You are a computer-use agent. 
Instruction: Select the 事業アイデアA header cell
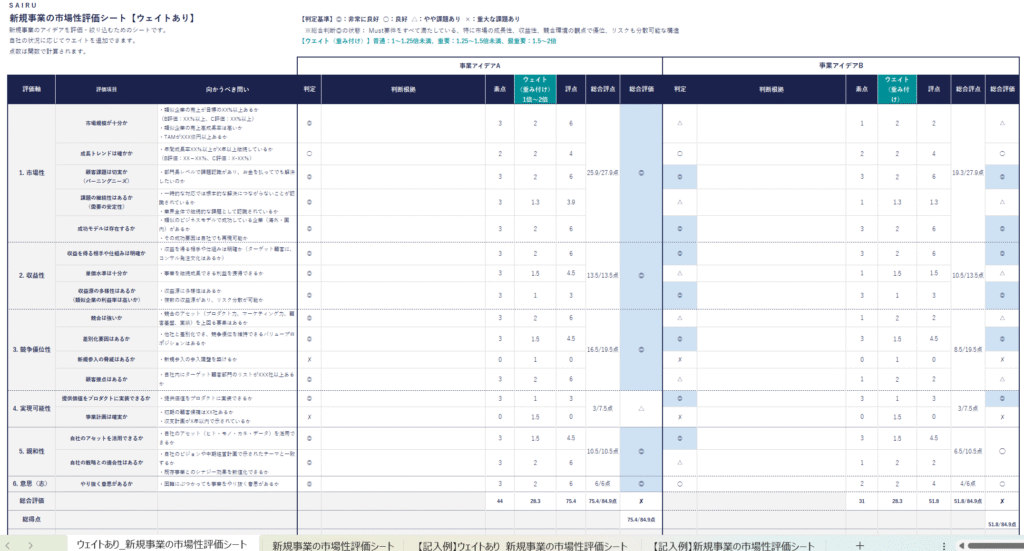tap(479, 64)
